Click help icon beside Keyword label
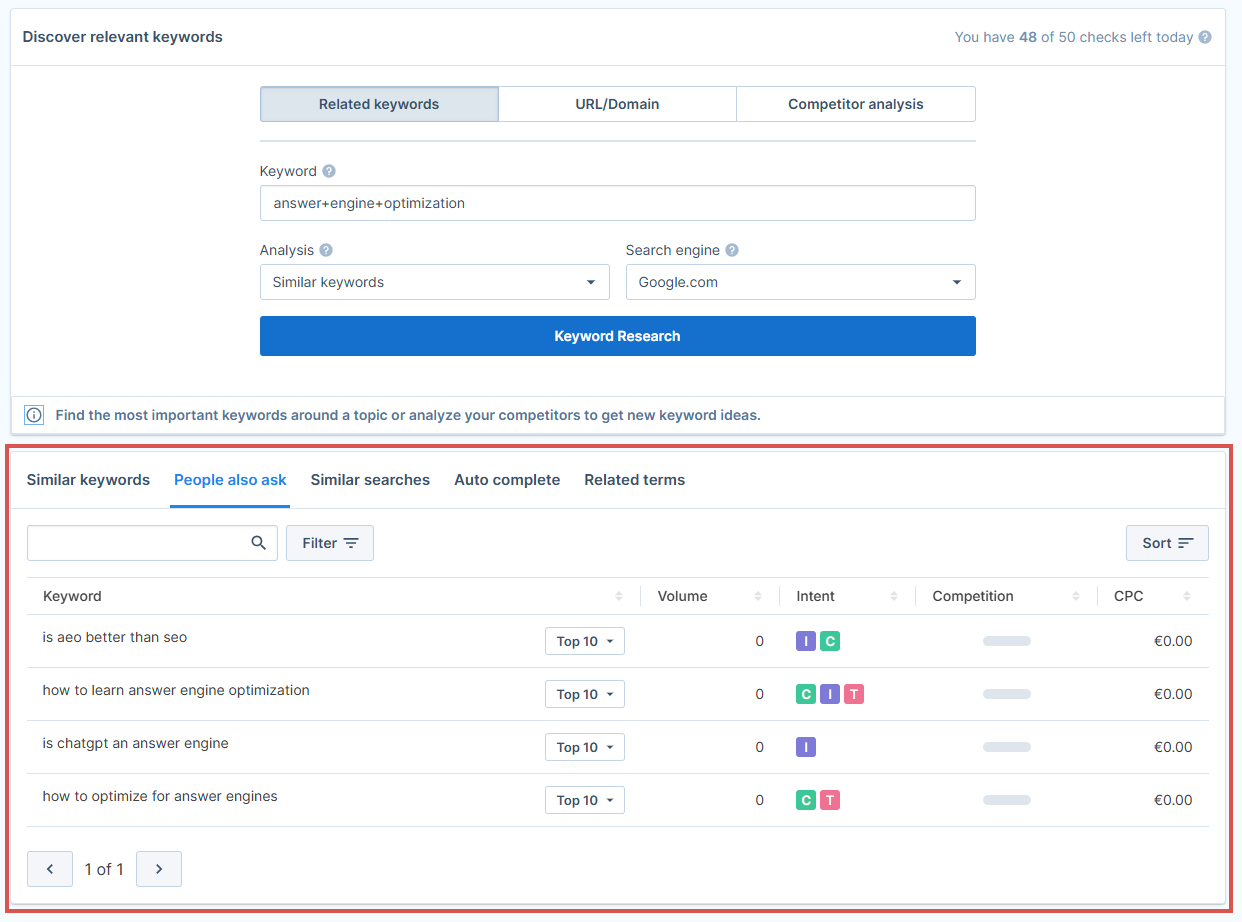 pos(329,171)
